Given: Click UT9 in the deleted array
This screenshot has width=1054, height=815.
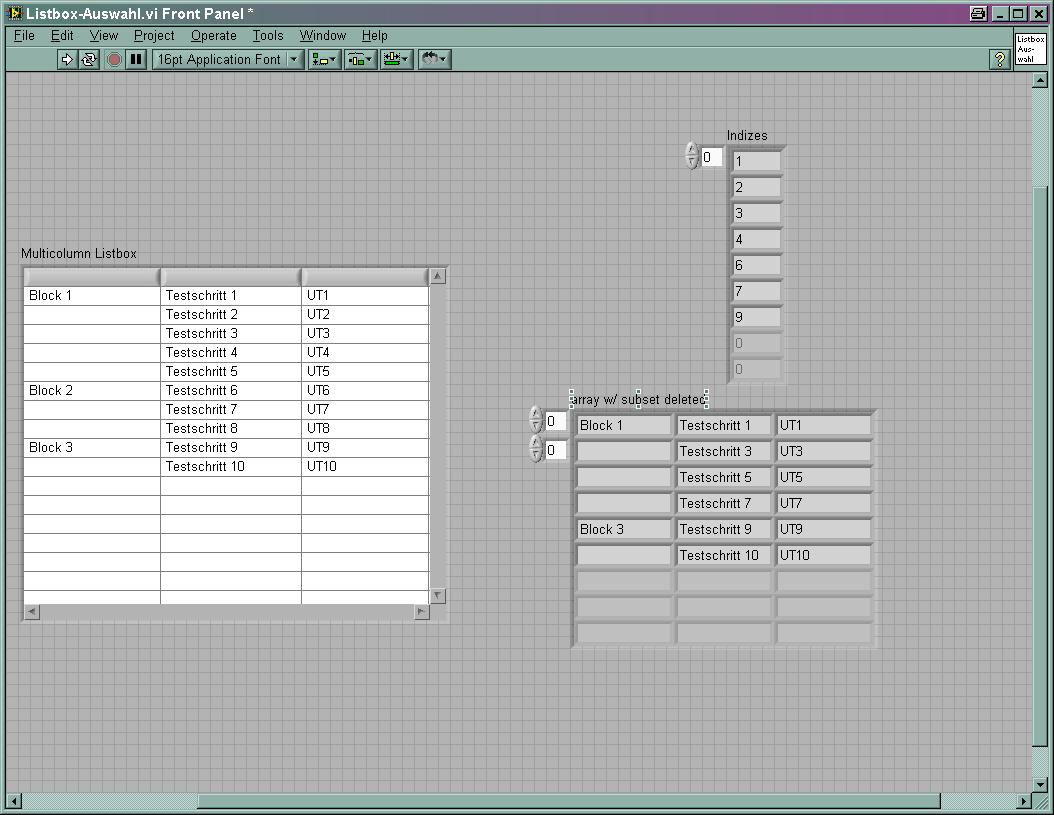Looking at the screenshot, I should (823, 529).
